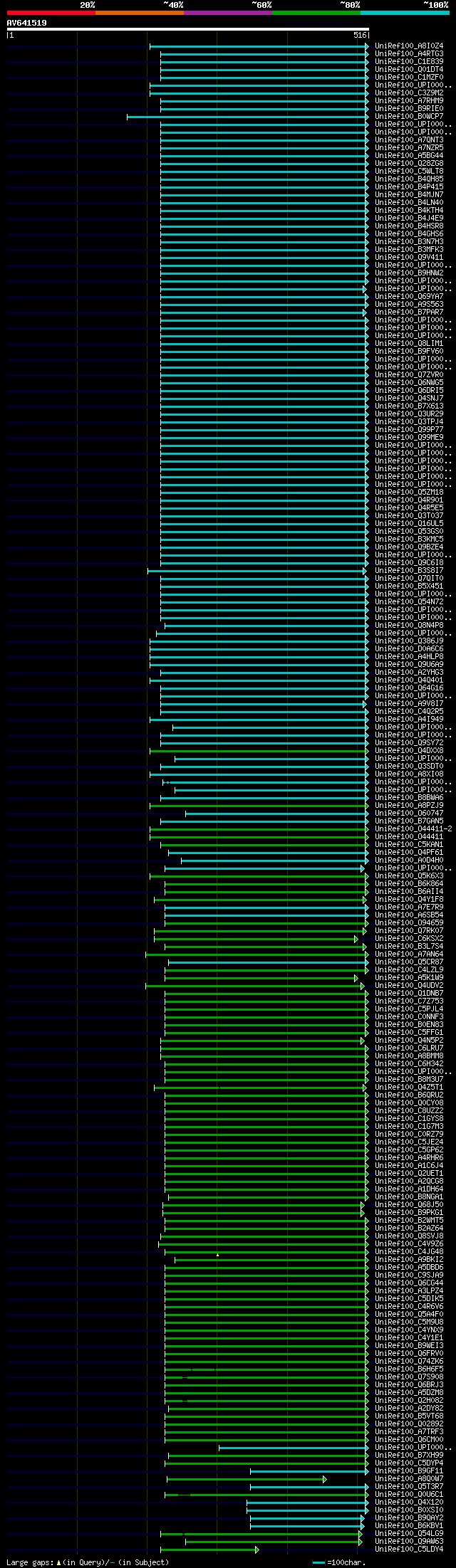Select the UniRef100_Q8LIM1 label
This screenshot has height=1568, width=456.
(409, 343)
